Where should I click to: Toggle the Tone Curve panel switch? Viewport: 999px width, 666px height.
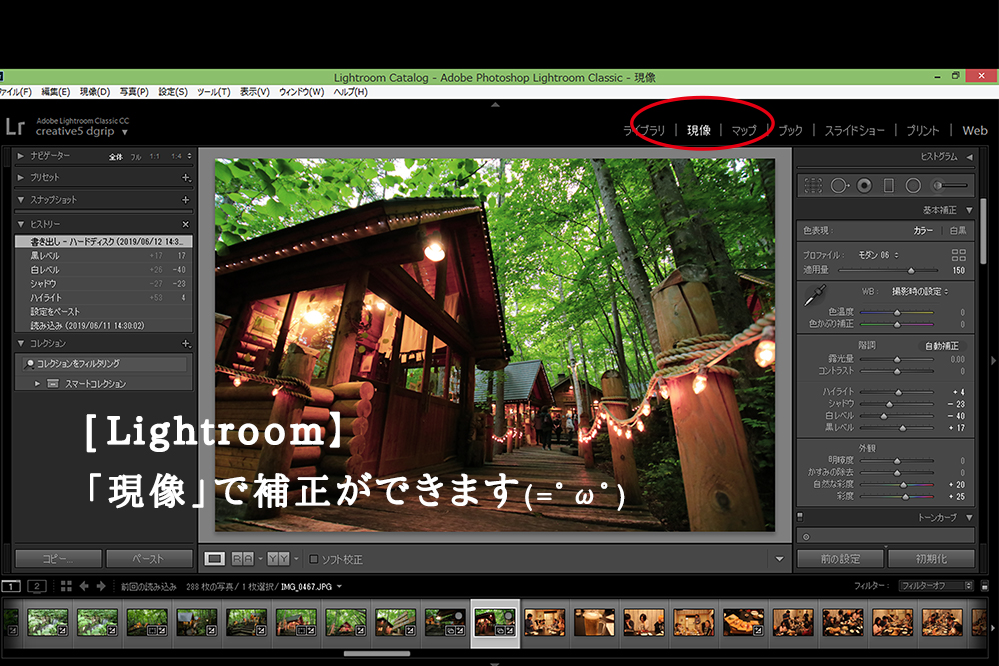(800, 517)
